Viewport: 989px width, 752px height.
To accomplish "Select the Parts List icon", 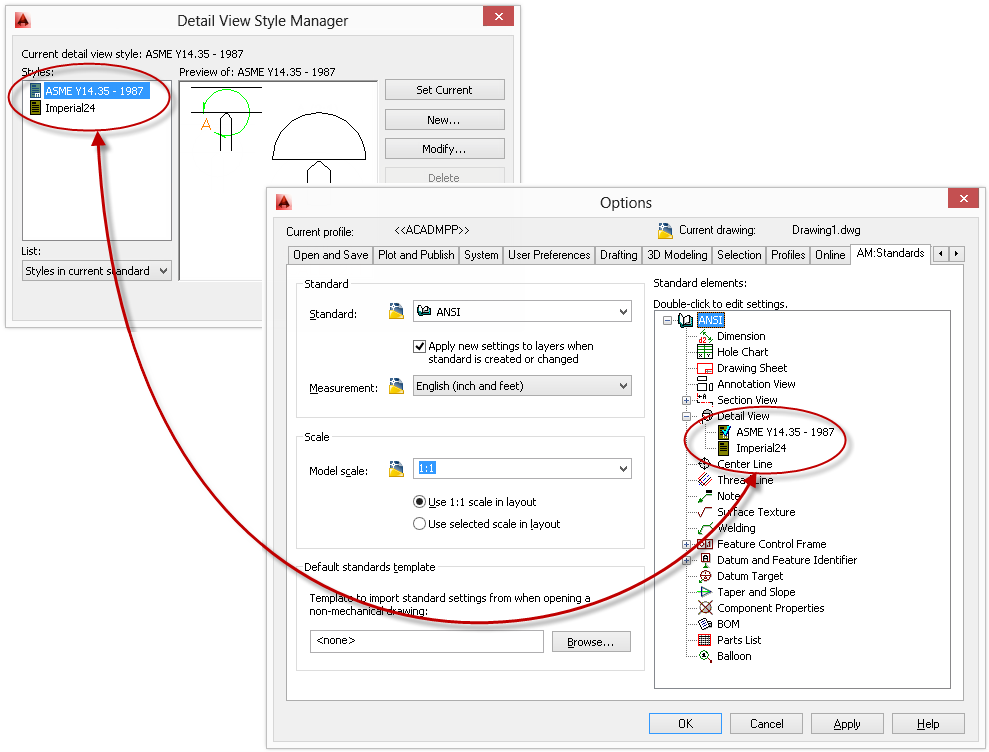I will 705,640.
